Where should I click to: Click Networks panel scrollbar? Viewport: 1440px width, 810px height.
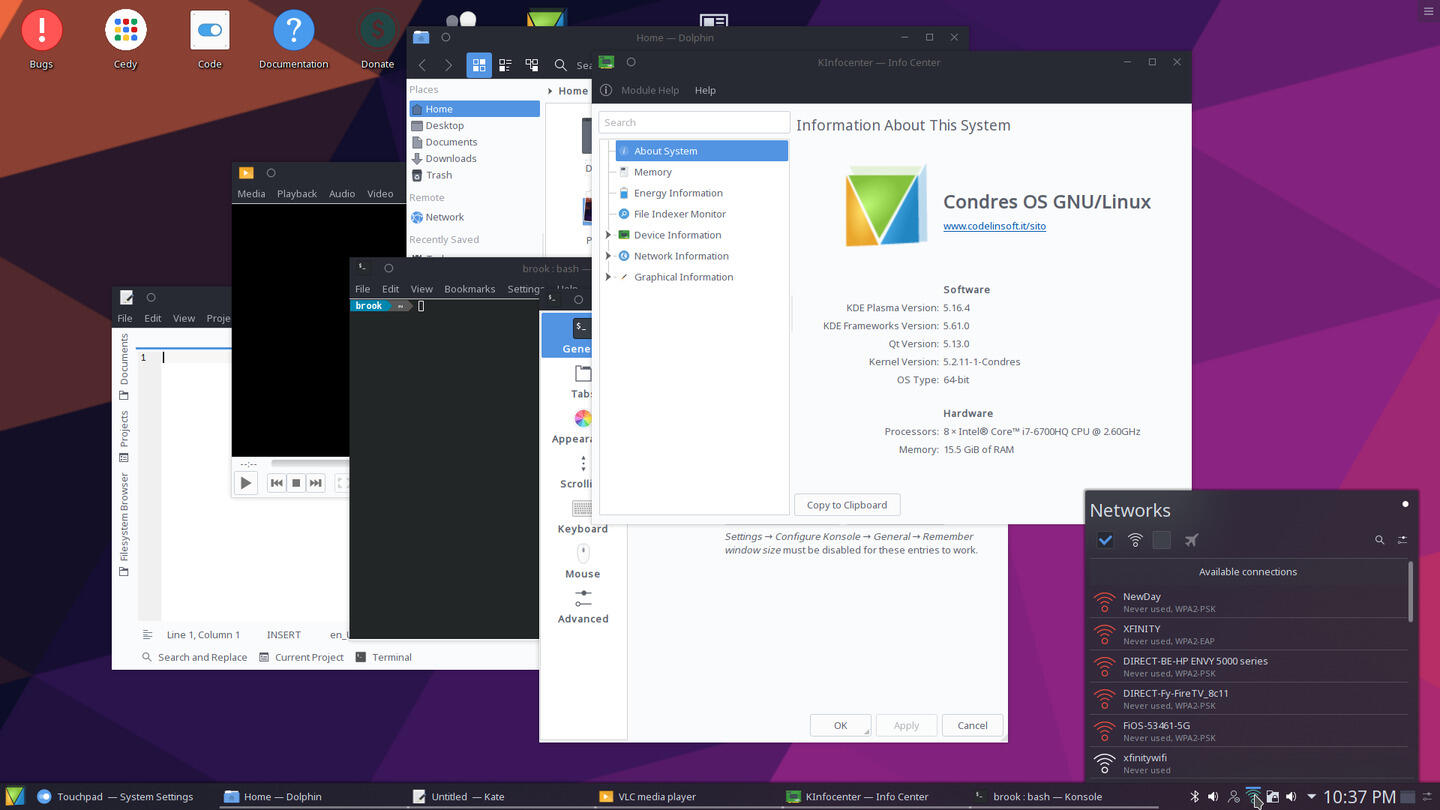[1411, 591]
